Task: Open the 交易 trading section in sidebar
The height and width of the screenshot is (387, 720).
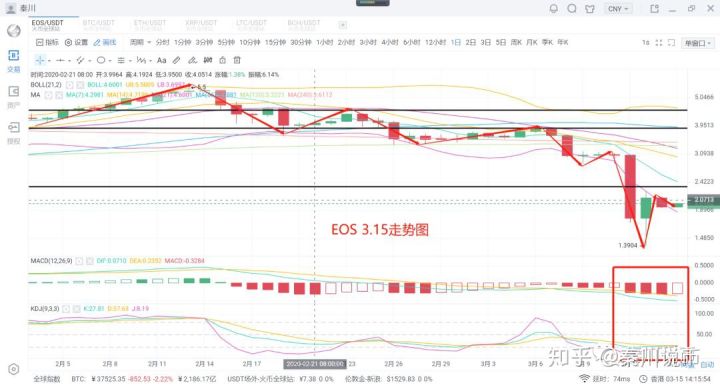Action: [14, 61]
